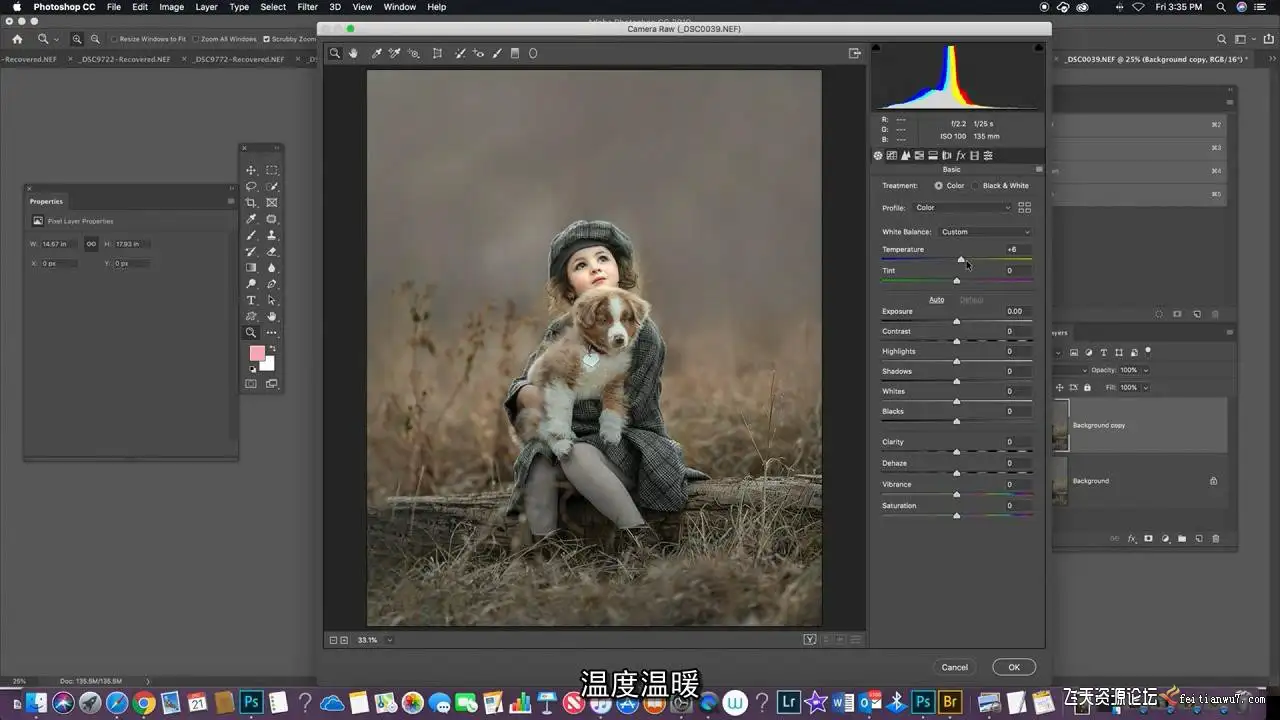The image size is (1280, 720).
Task: Click the Exposure slider handle
Action: pyautogui.click(x=957, y=321)
